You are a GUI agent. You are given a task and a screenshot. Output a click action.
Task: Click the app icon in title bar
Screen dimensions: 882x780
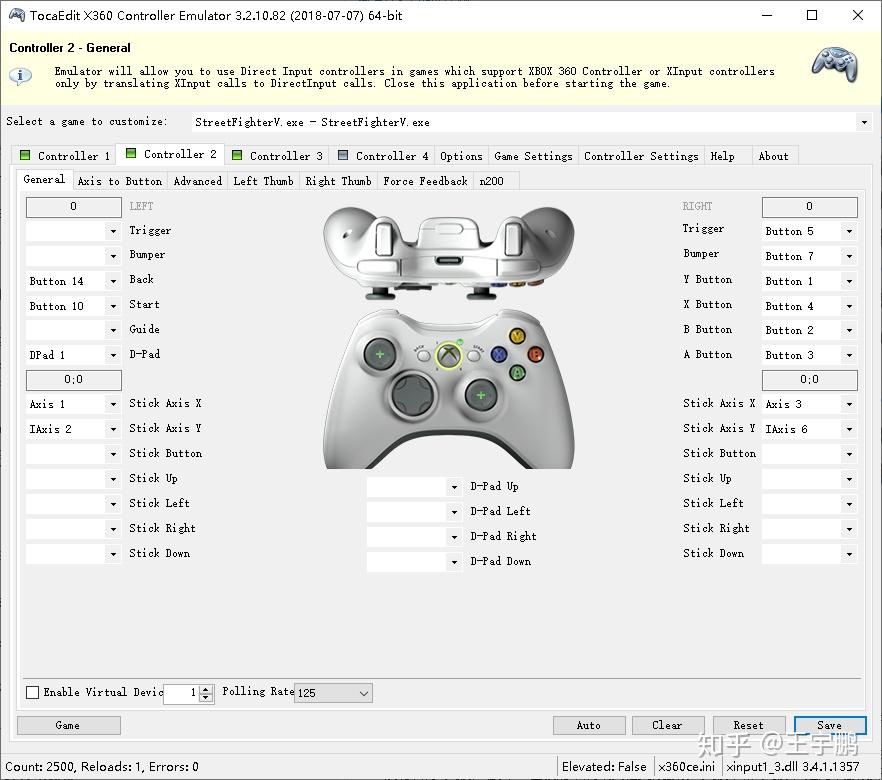[x=16, y=15]
